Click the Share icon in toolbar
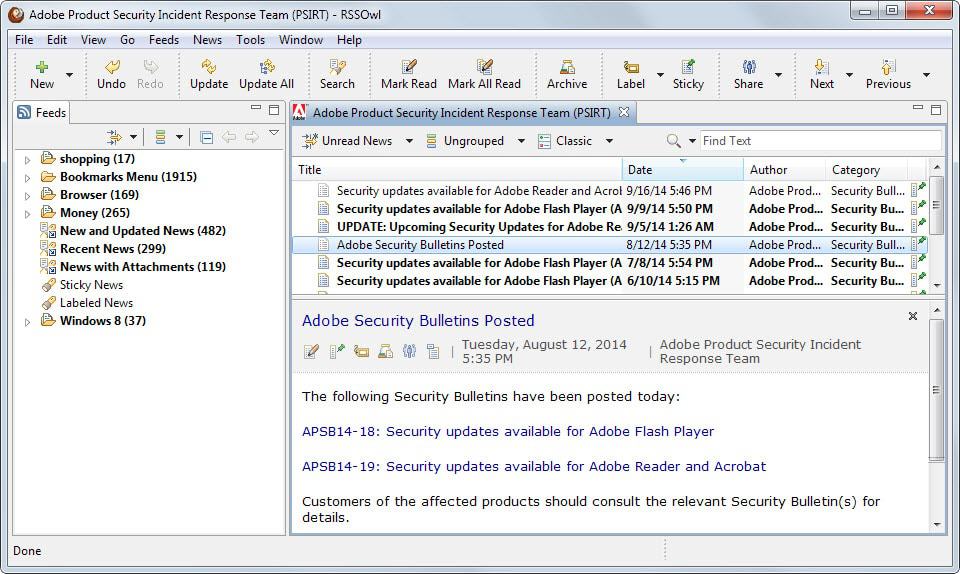Screen dimensions: 960x574 click(749, 67)
